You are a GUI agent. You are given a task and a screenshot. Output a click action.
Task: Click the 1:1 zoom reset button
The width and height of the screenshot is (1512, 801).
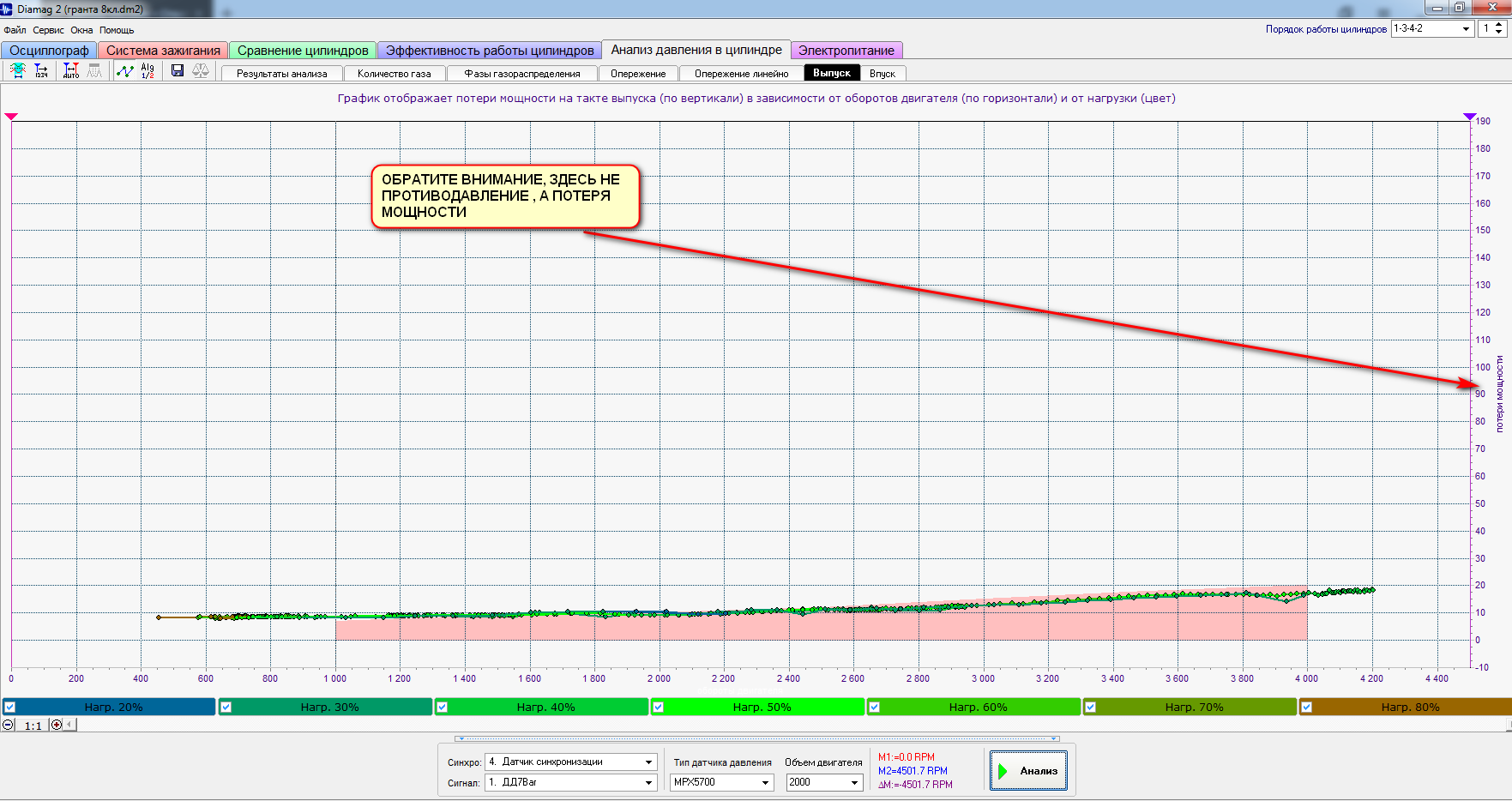point(33,726)
